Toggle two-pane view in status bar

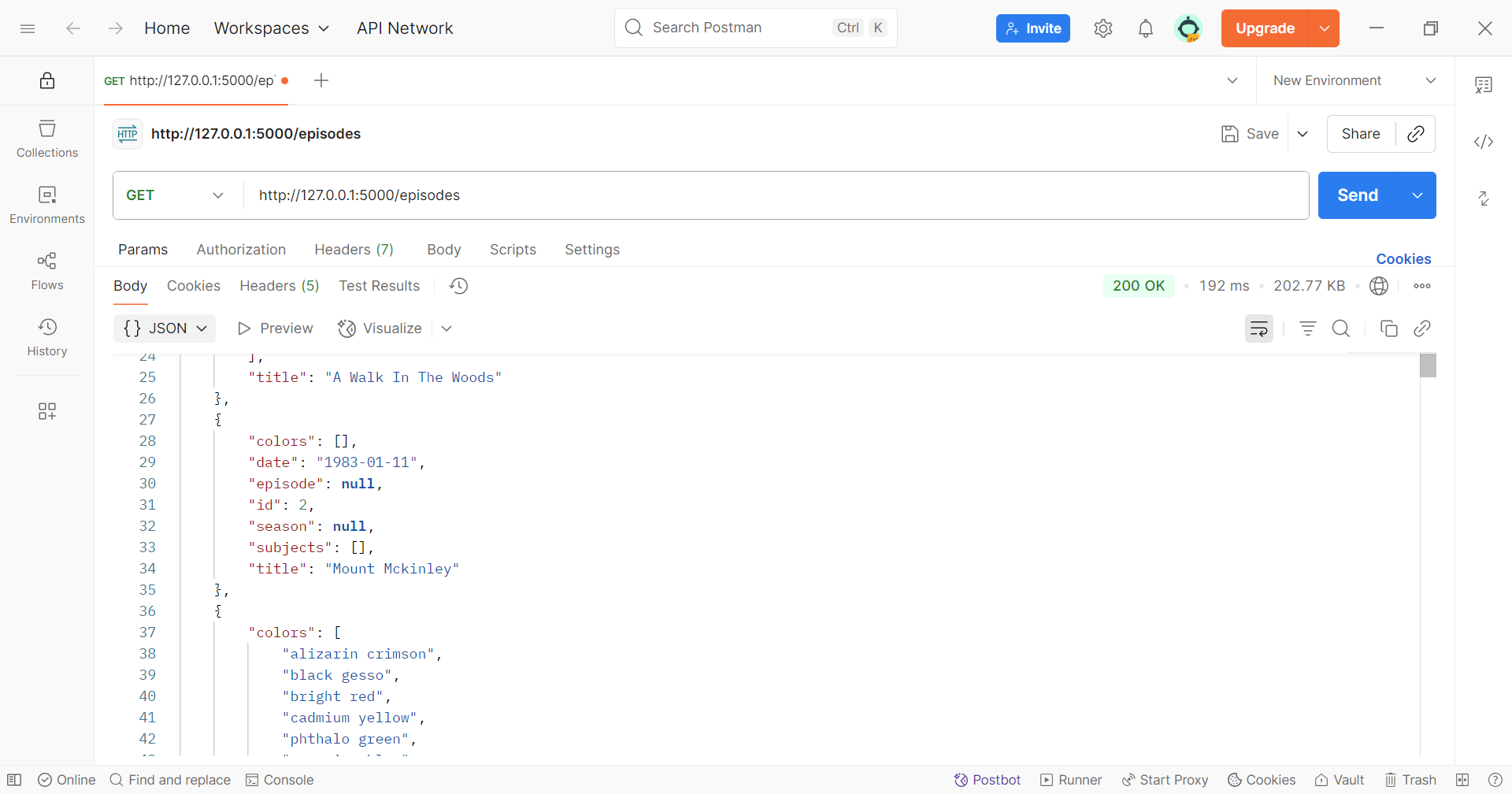click(1462, 780)
